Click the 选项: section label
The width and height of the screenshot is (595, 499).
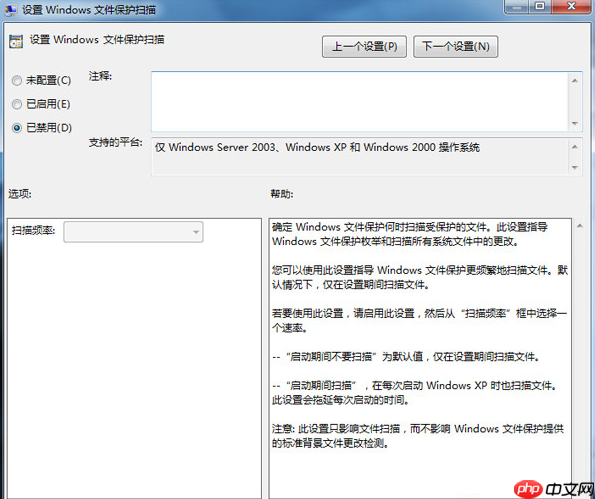[20, 194]
